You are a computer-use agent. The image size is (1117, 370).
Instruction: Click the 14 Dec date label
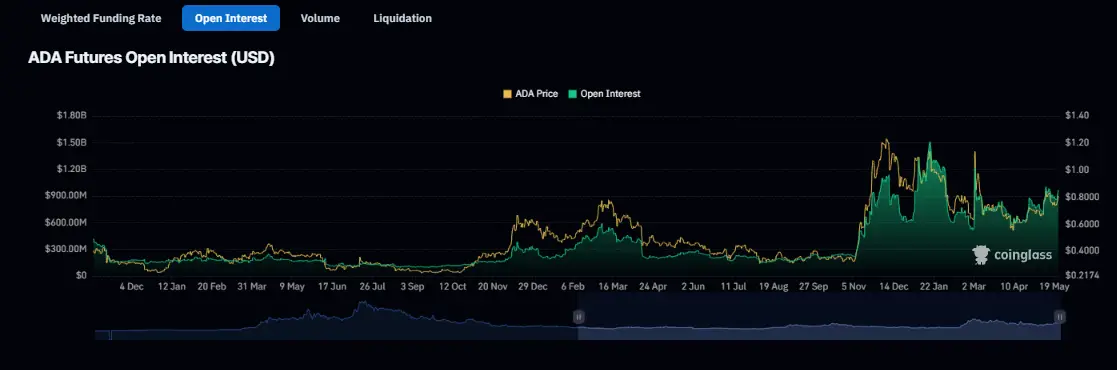pyautogui.click(x=894, y=287)
